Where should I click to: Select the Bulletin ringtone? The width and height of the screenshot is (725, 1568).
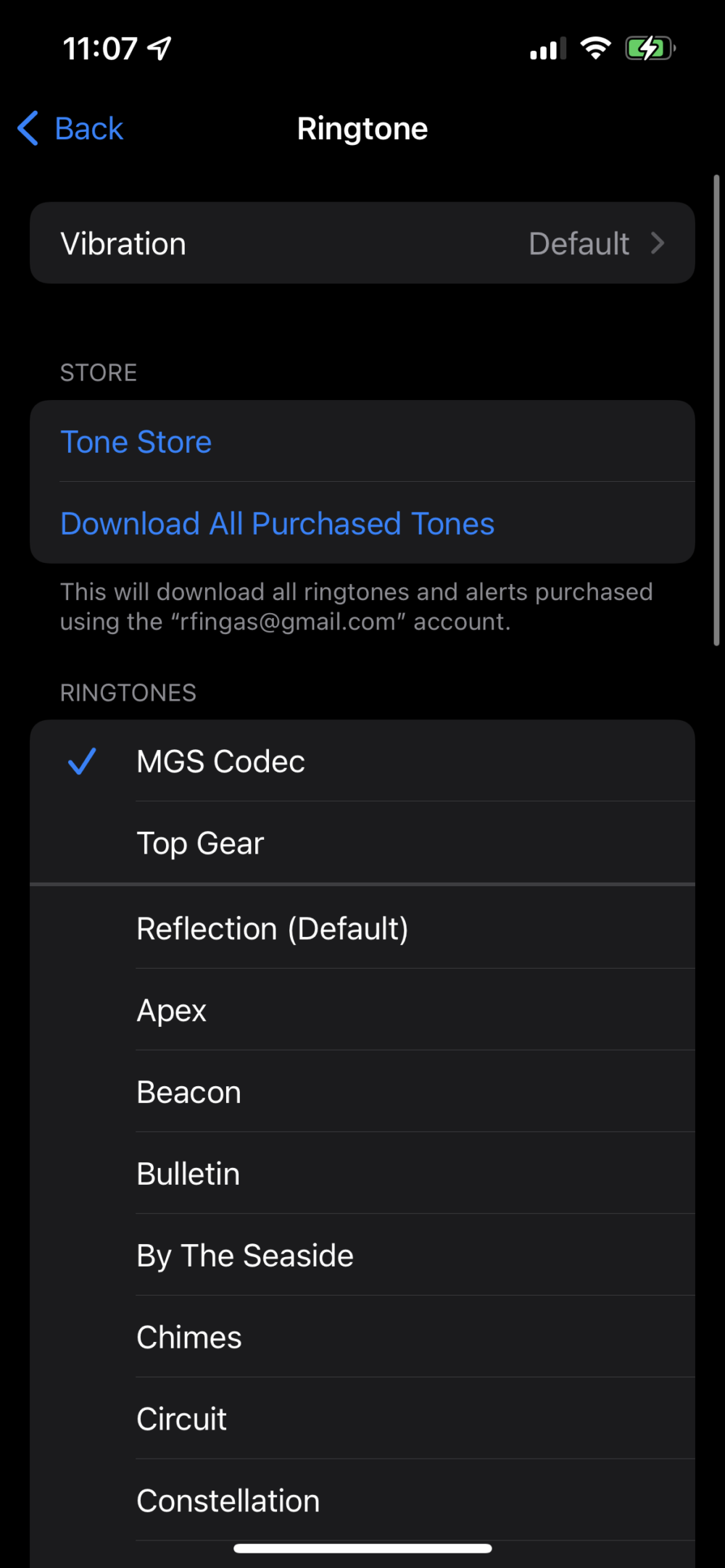click(x=188, y=1174)
